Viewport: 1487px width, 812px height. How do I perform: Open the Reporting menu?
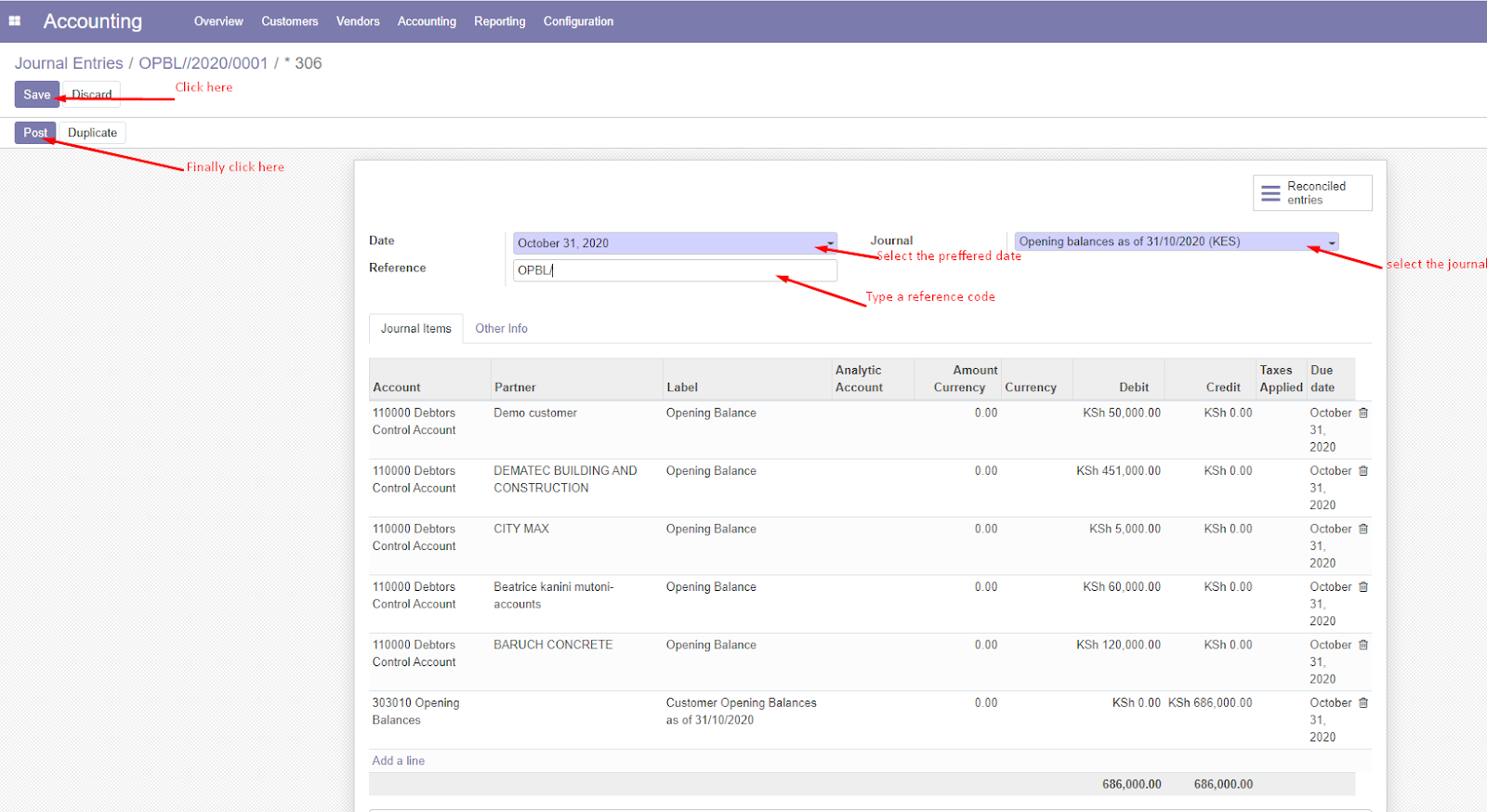499,21
